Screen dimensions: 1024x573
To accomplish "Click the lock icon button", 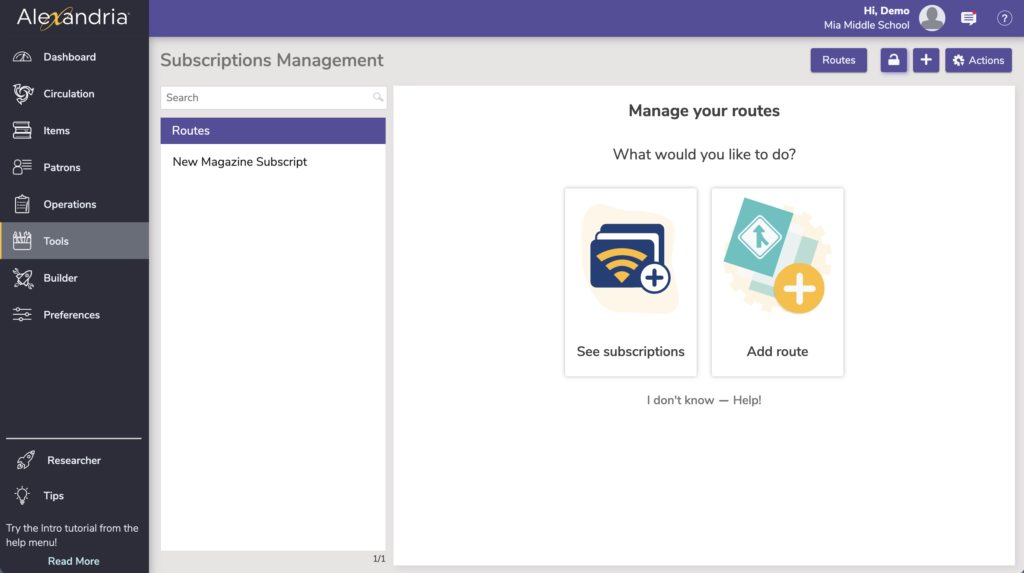I will [x=893, y=60].
